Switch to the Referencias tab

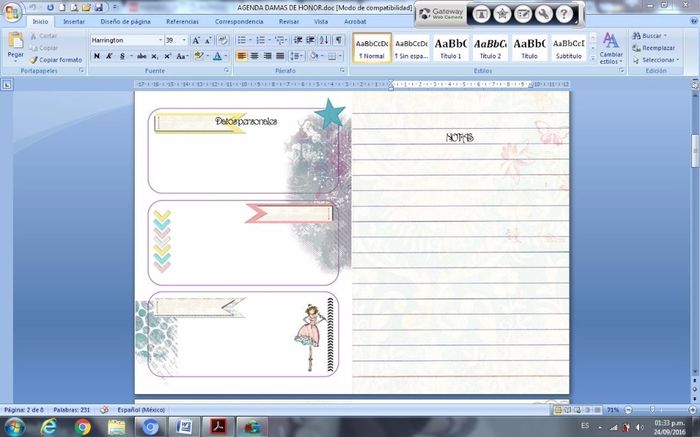coord(182,21)
